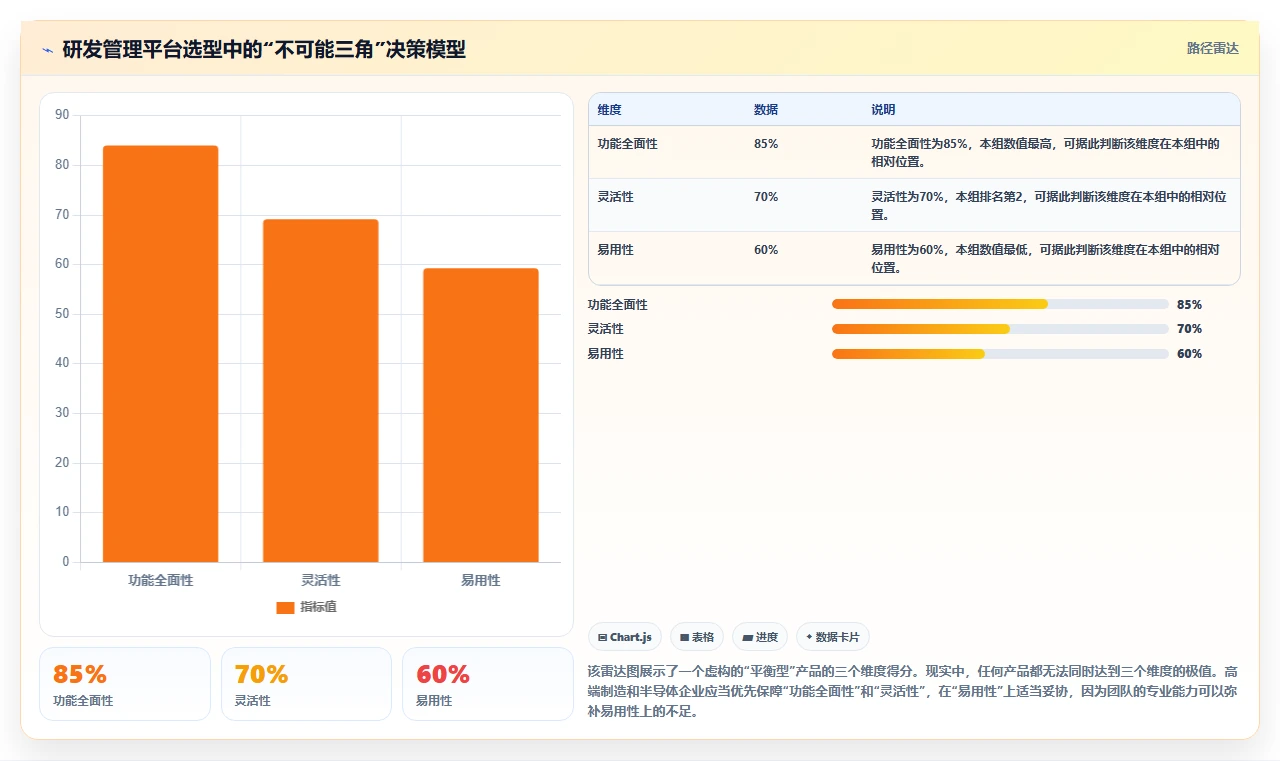Screen dimensions: 1280x761
Task: Click the 90 y-axis tick label
Action: pyautogui.click(x=62, y=115)
